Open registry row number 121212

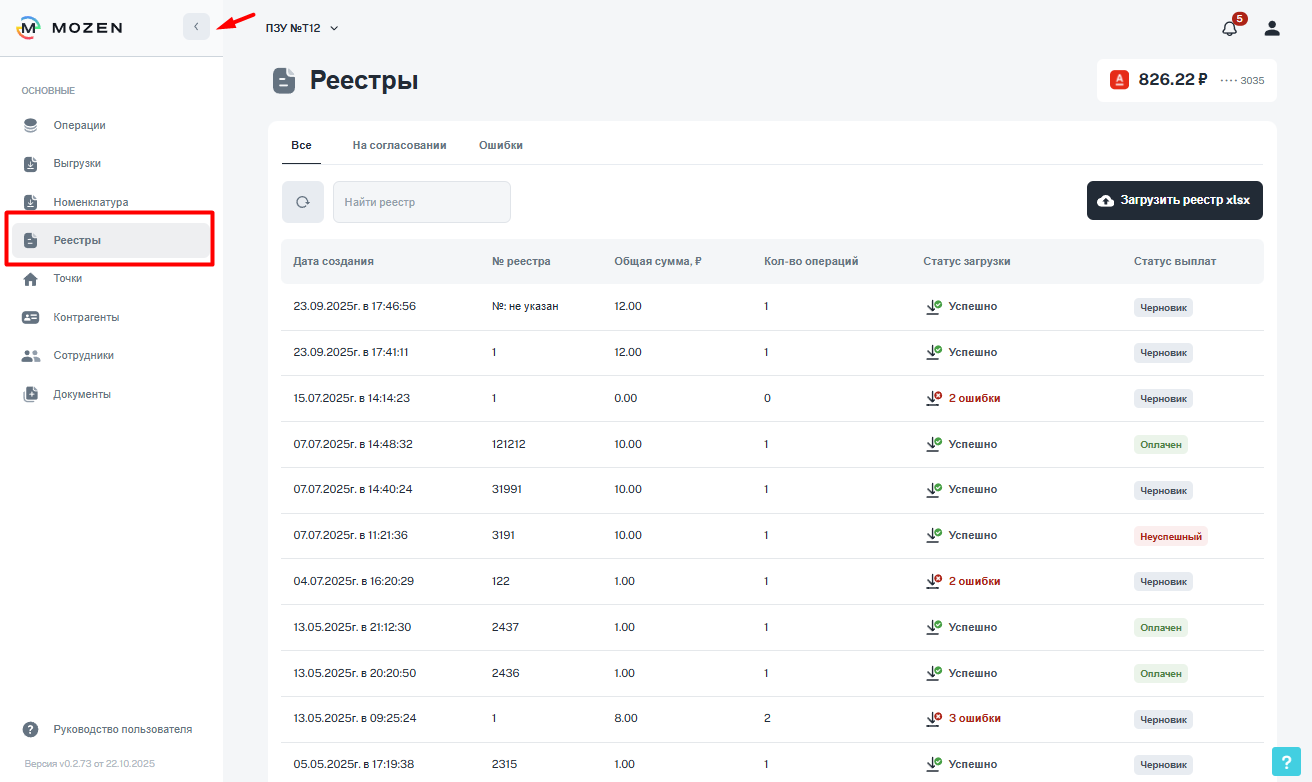508,444
